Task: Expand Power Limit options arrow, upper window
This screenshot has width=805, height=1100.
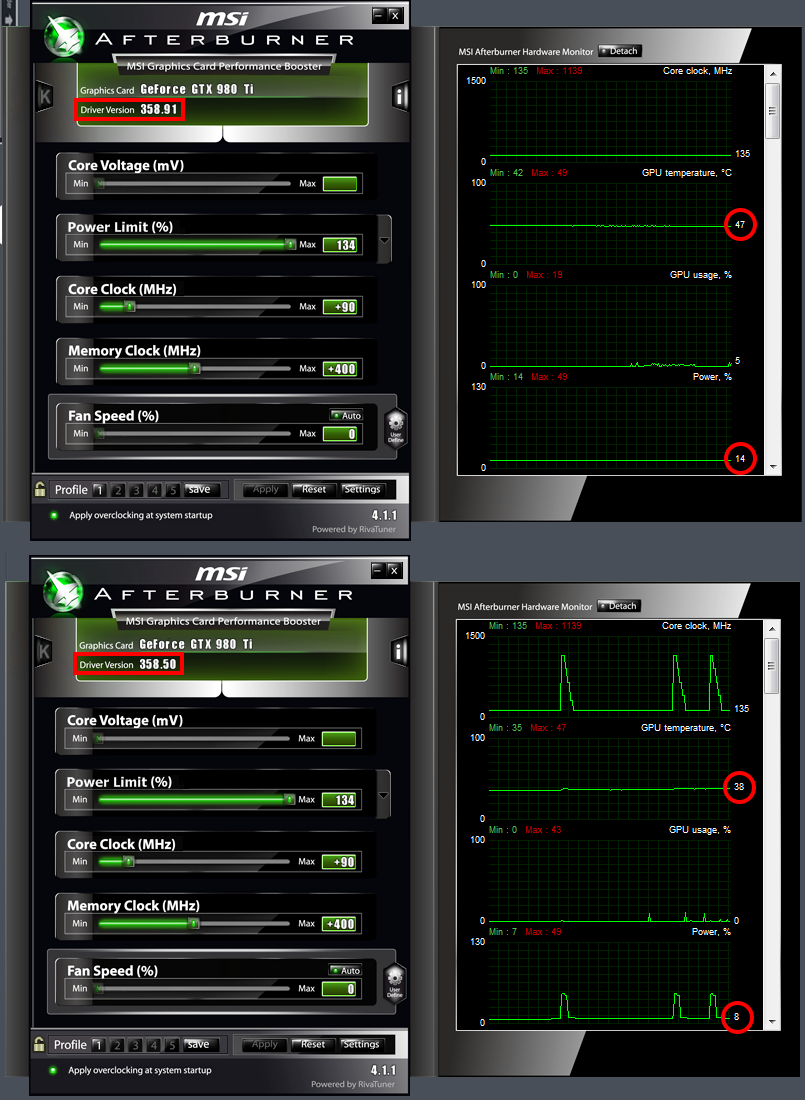Action: click(x=384, y=240)
